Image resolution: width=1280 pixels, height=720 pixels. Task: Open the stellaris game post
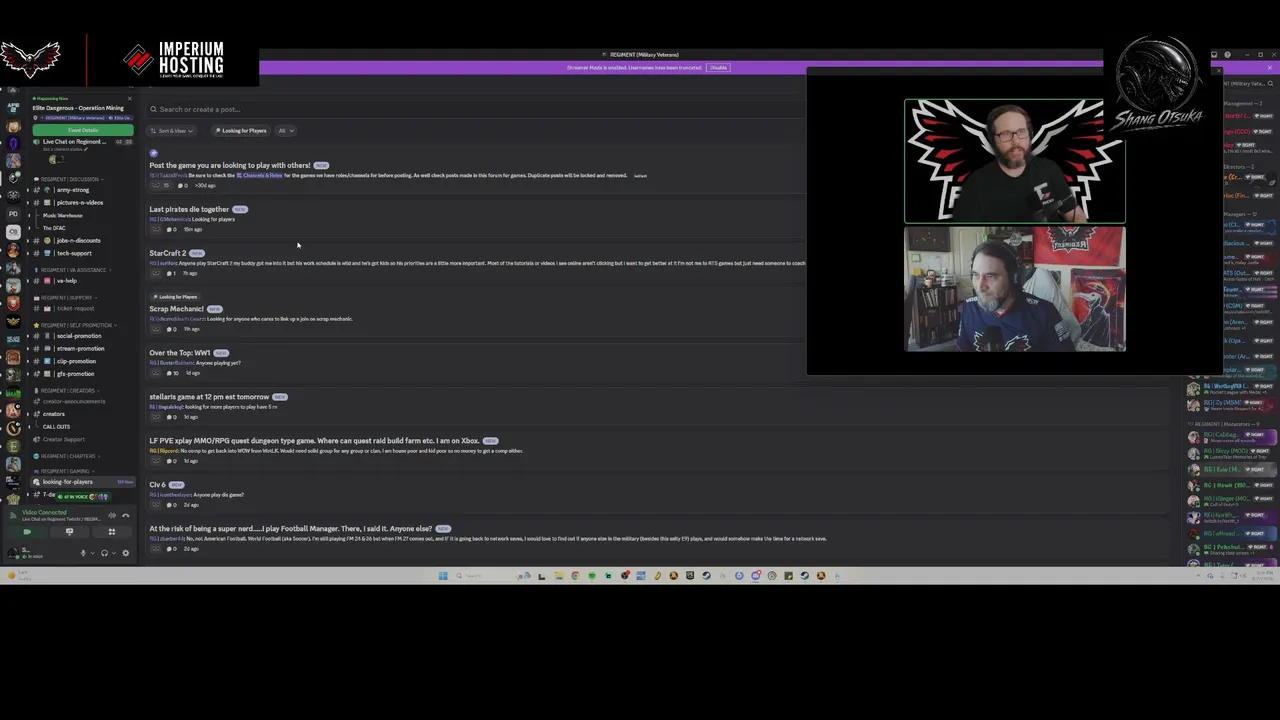tap(209, 397)
